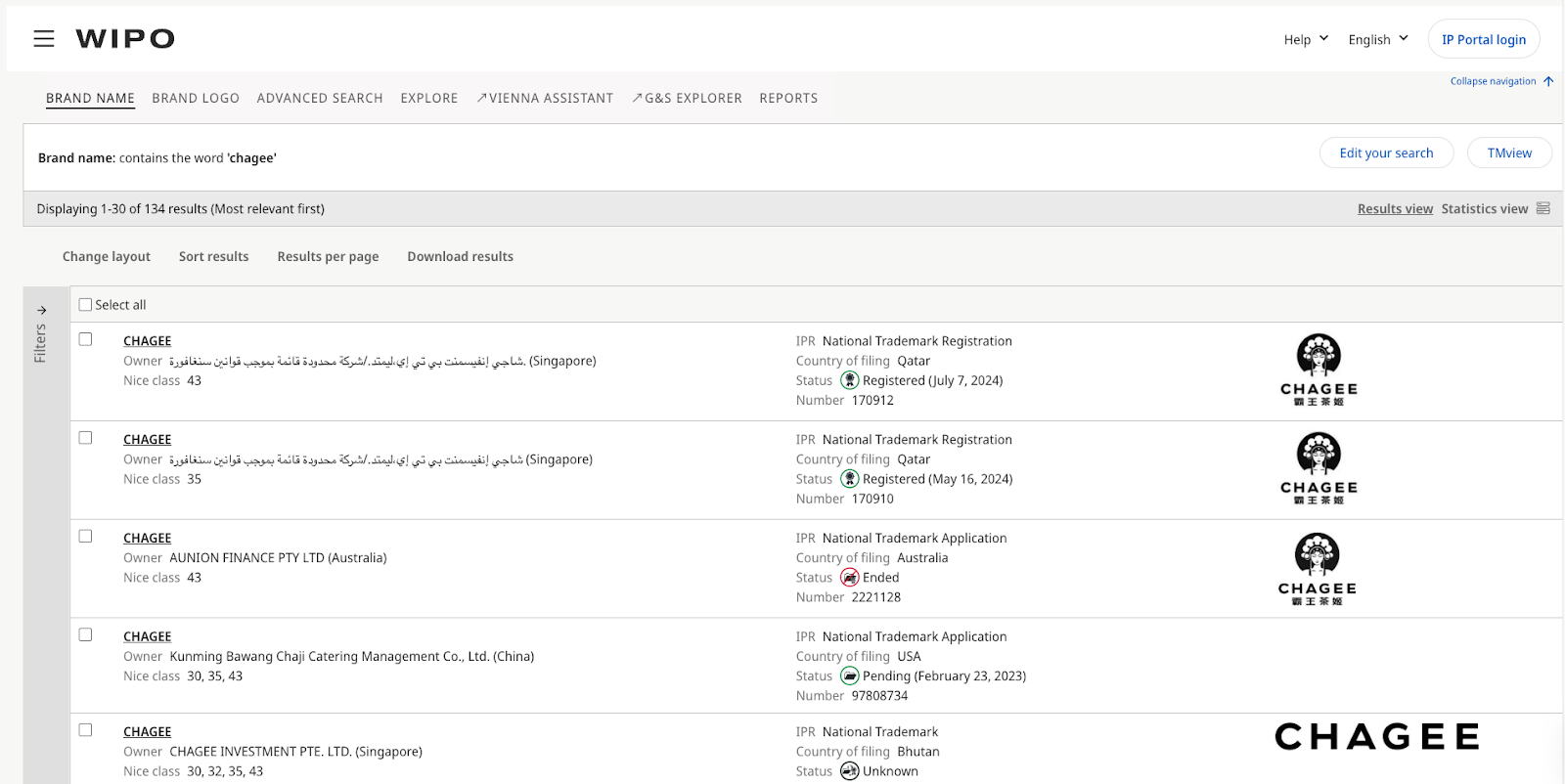
Task: Open Download results options
Action: (x=460, y=256)
